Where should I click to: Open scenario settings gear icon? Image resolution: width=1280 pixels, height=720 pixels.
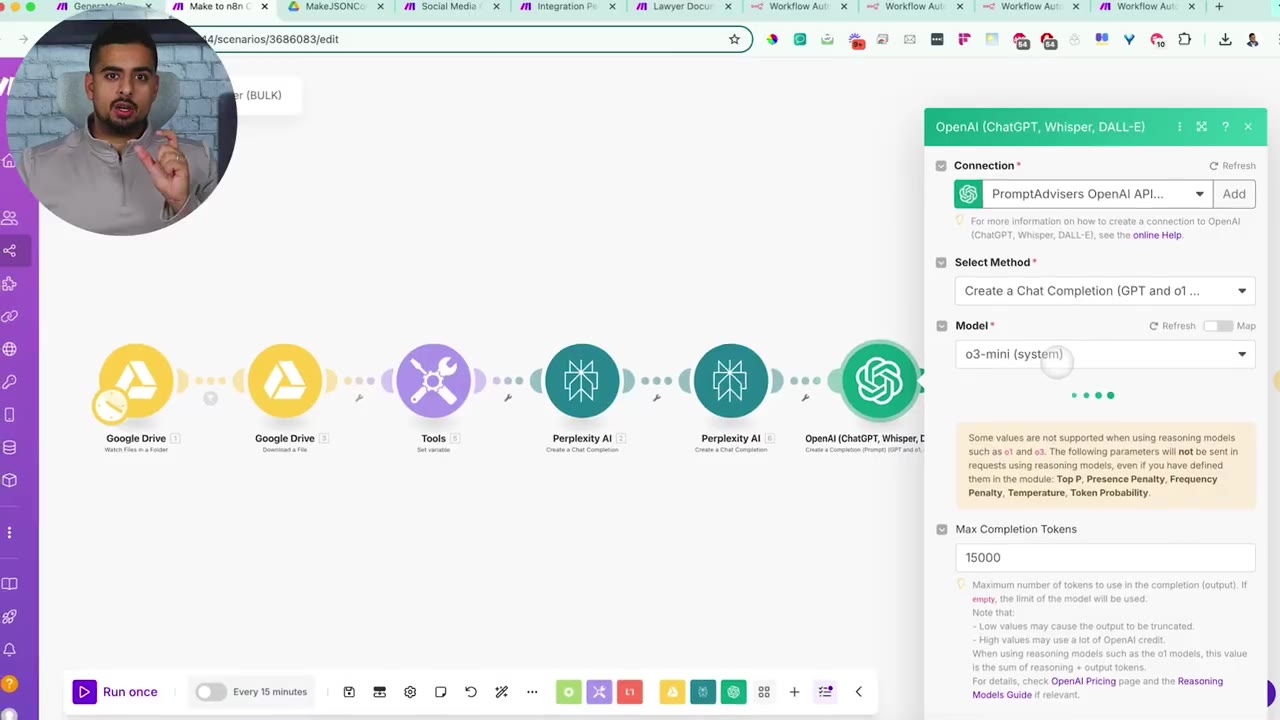[x=410, y=692]
